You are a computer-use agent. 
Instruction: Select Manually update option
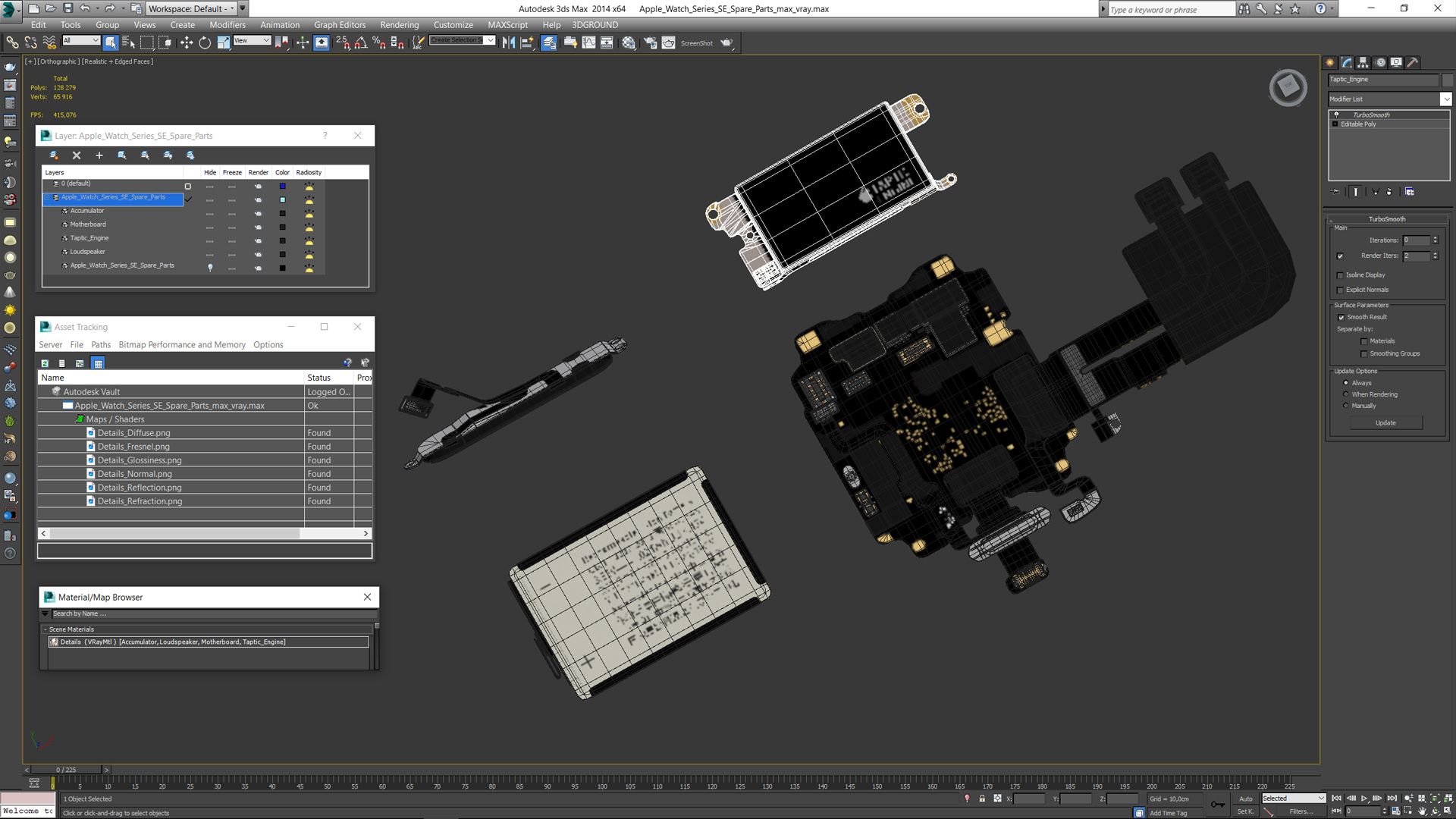(x=1346, y=406)
